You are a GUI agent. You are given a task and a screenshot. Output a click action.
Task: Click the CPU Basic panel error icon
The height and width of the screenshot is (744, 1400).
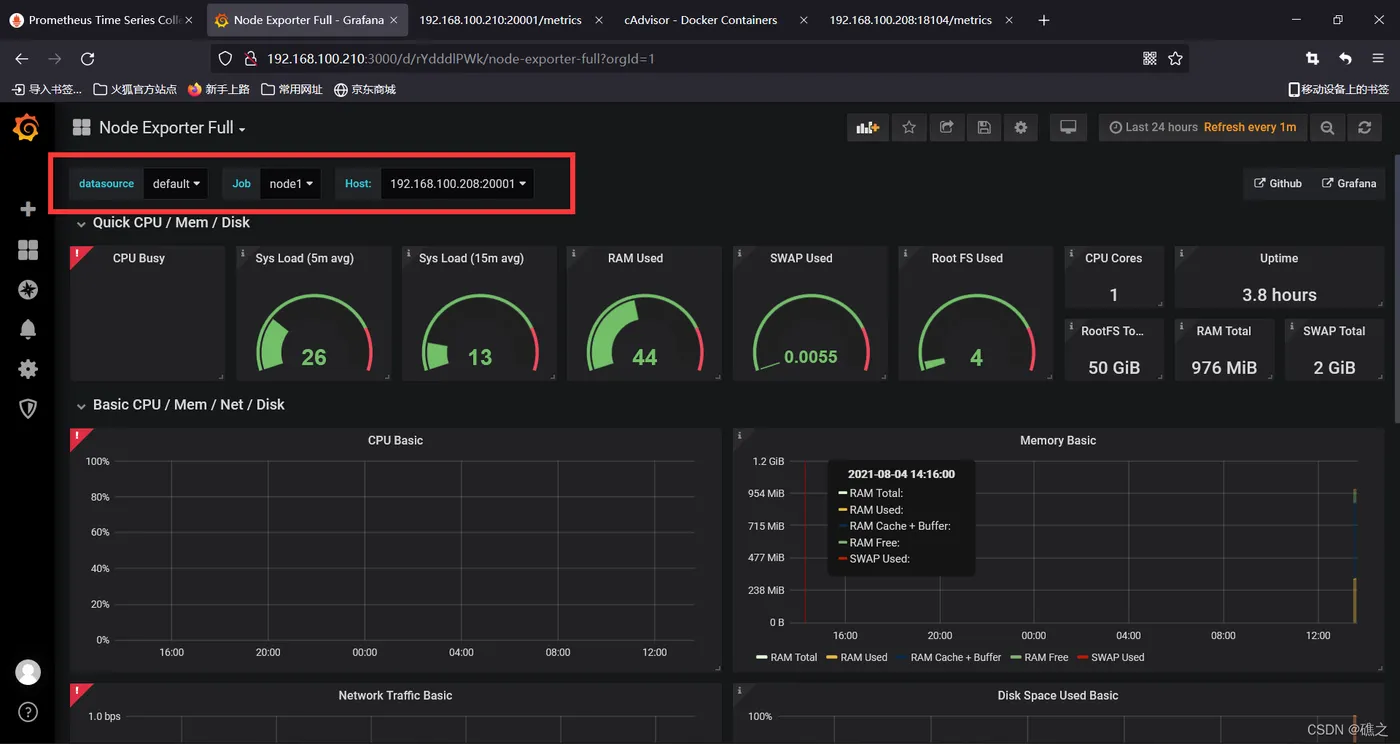click(78, 436)
